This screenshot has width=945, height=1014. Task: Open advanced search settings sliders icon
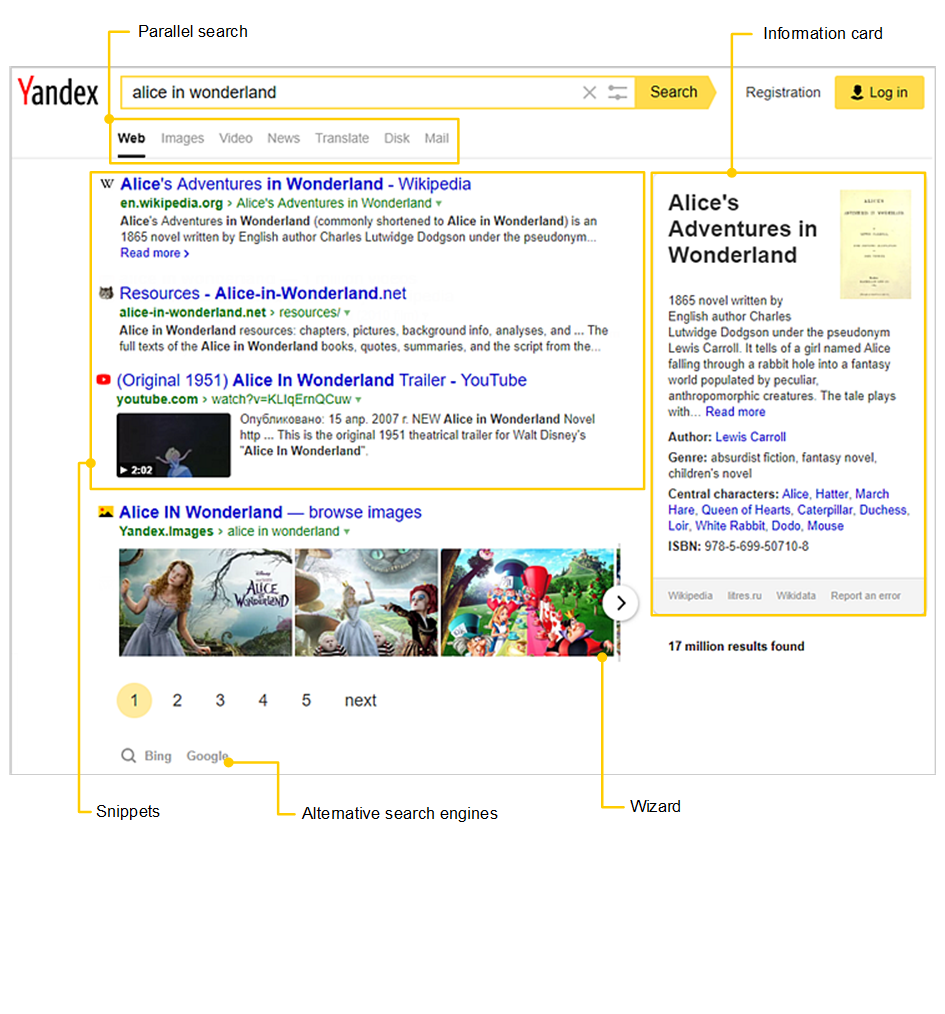[618, 92]
